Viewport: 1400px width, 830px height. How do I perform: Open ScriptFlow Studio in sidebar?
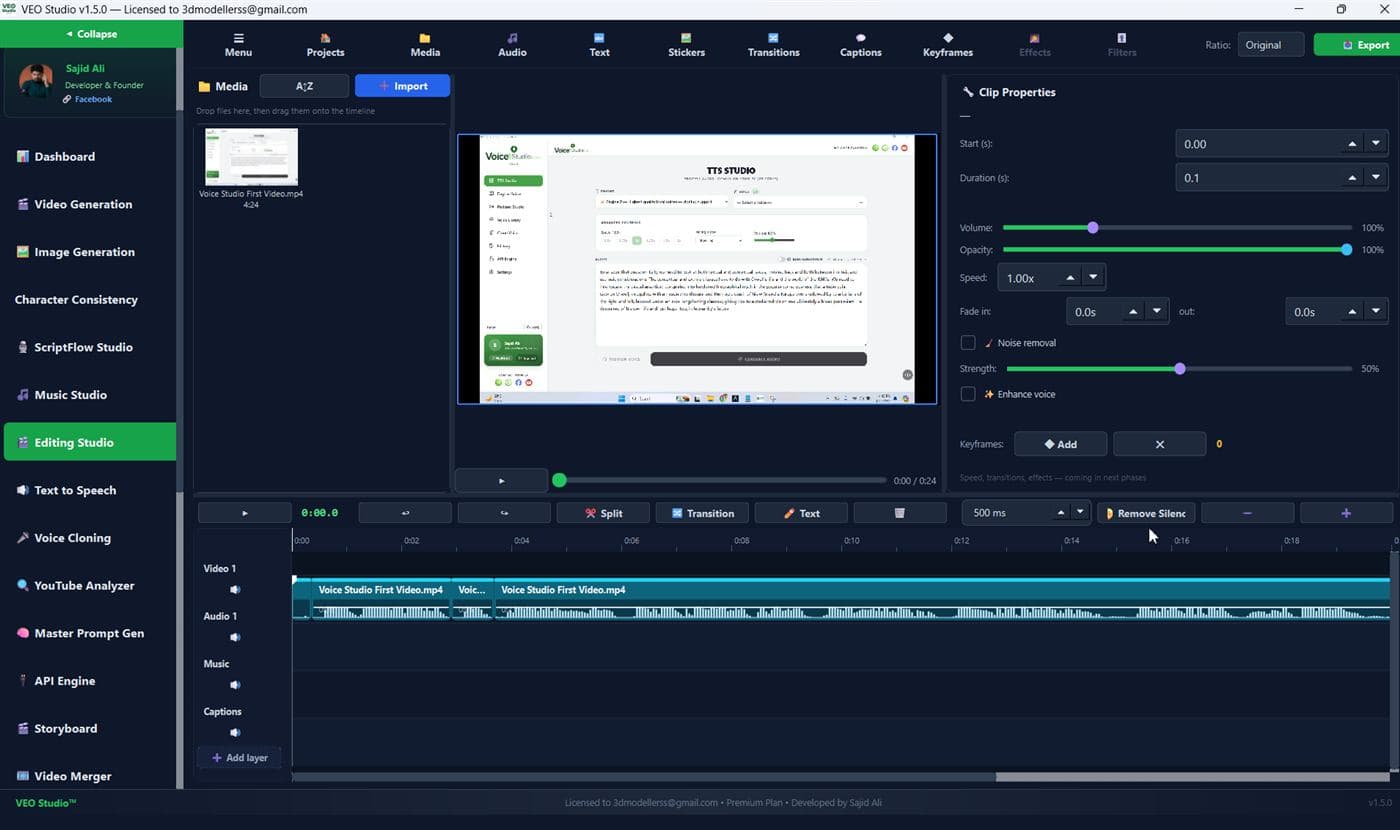coord(90,347)
